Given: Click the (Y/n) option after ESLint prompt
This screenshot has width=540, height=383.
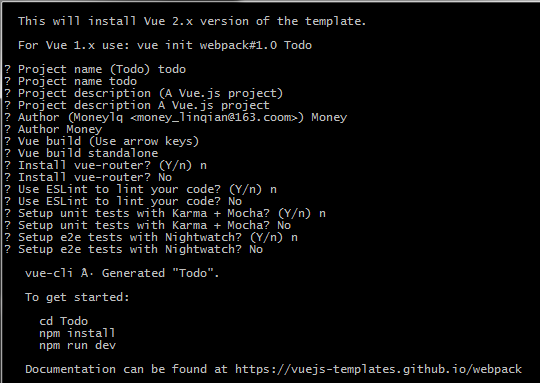Looking at the screenshot, I should pos(246,189).
